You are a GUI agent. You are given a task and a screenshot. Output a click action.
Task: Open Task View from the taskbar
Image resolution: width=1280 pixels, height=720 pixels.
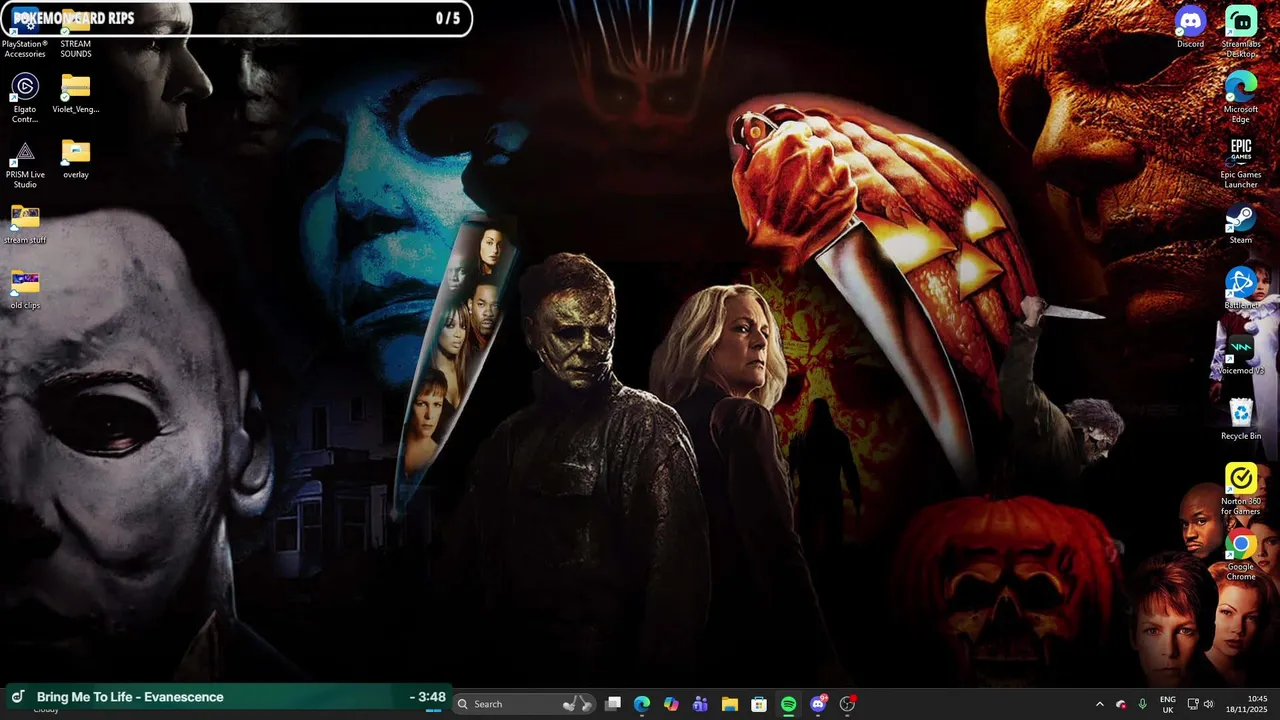(x=613, y=704)
